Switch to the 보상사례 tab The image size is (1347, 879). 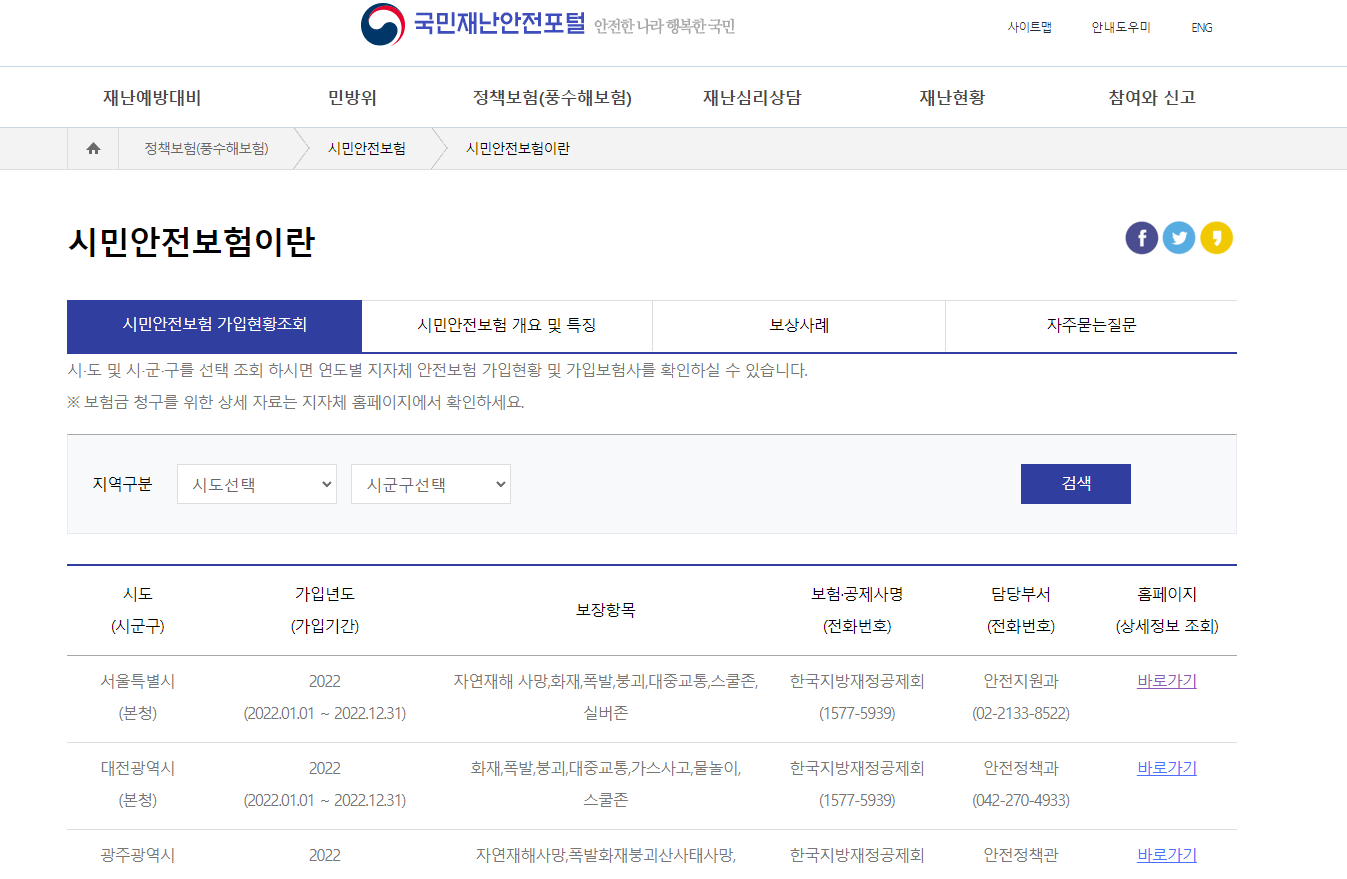[x=797, y=326]
